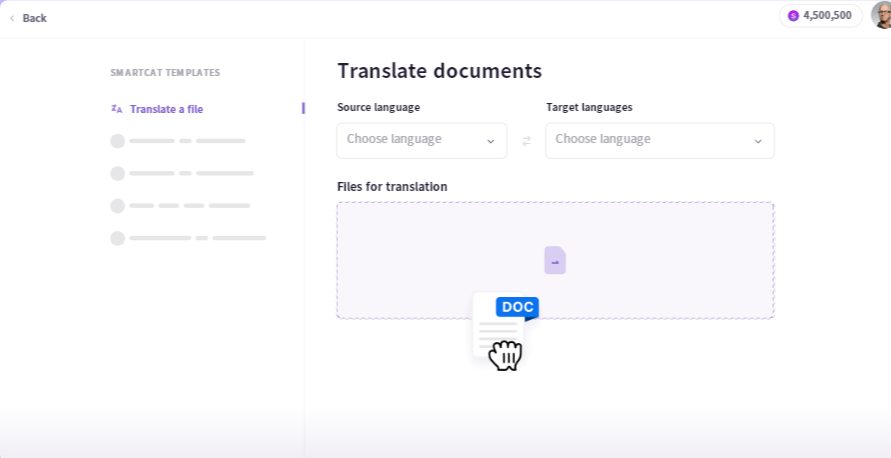Open the user profile avatar
This screenshot has width=891, height=458.
tap(881, 15)
